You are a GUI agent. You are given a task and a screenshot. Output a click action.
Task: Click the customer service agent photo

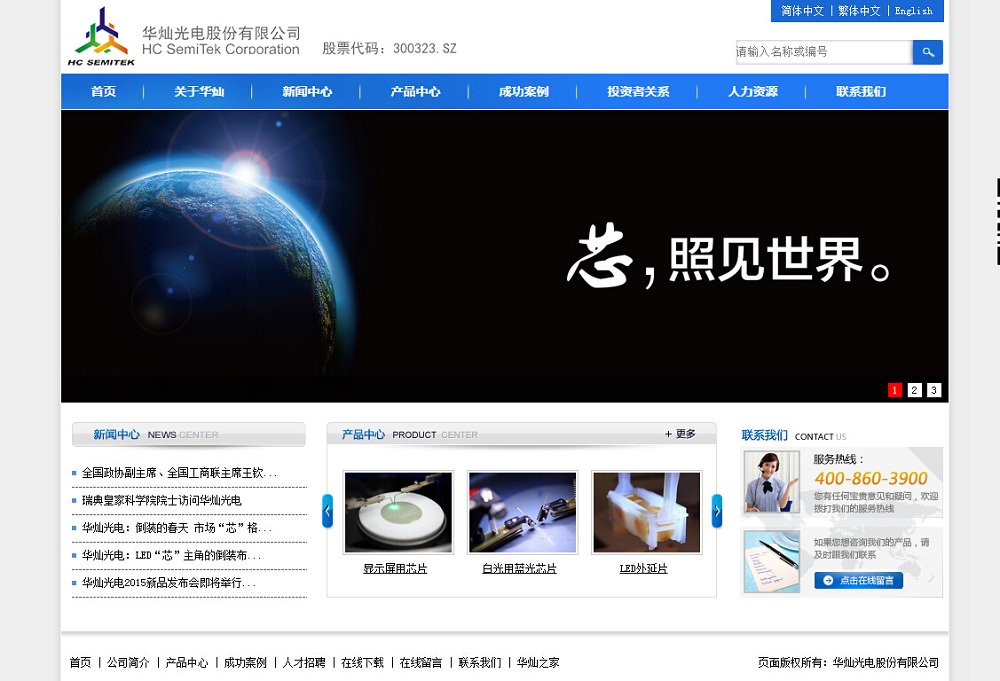[772, 481]
